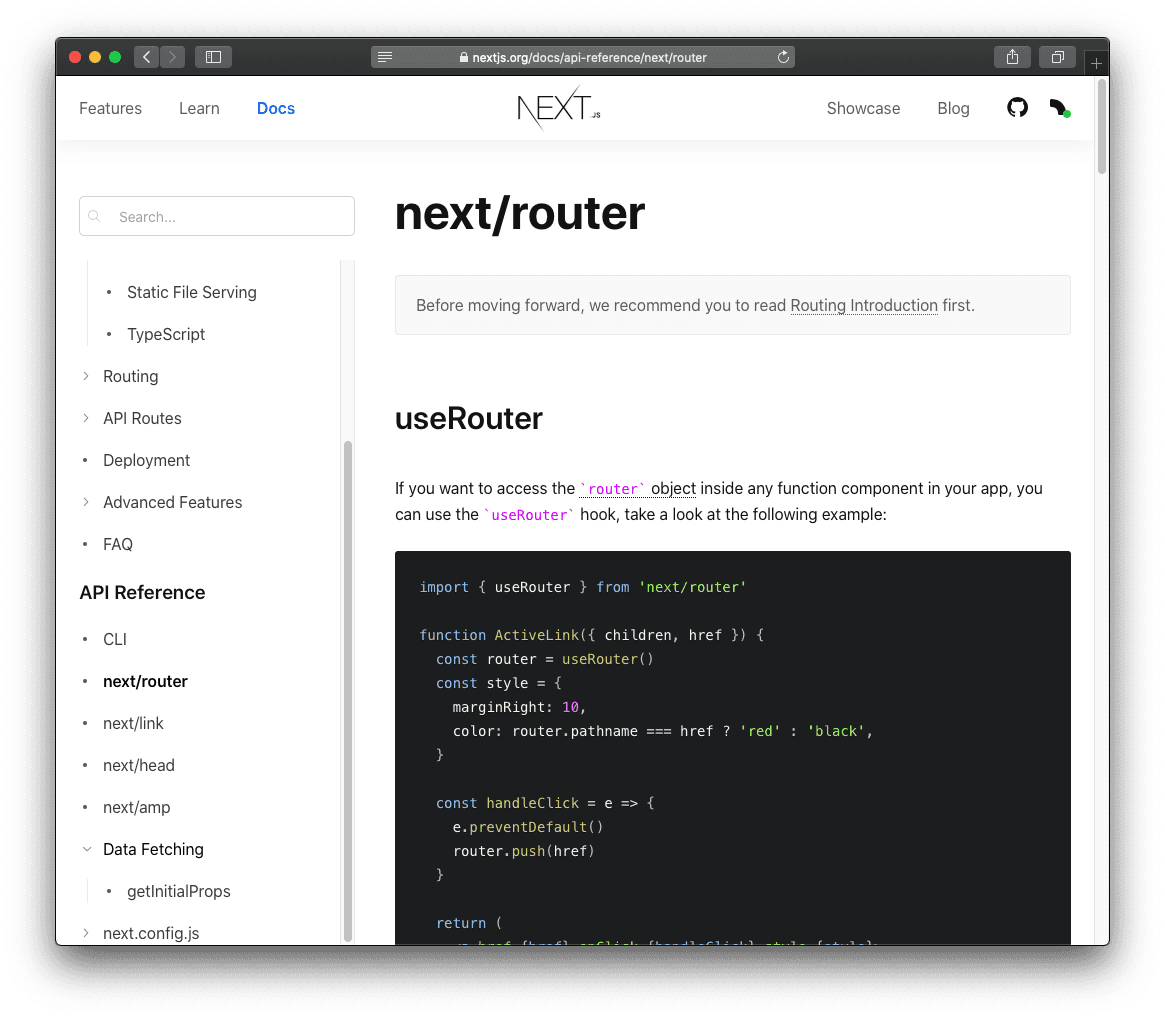This screenshot has height=1019, width=1165.
Task: Click the search magnifier icon in the sidebar
Action: click(94, 216)
